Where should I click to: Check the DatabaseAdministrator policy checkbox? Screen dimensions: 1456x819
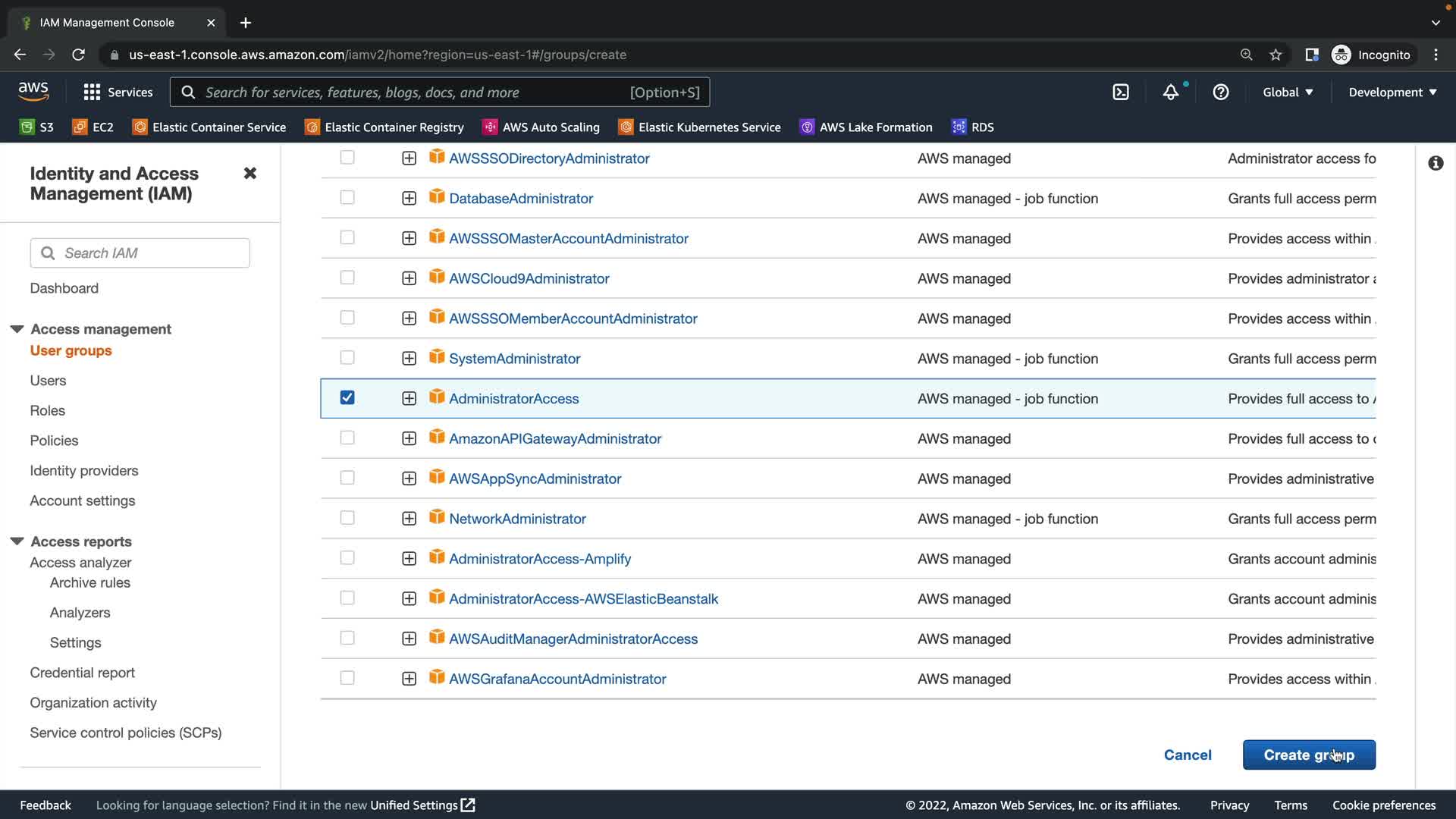pos(347,198)
